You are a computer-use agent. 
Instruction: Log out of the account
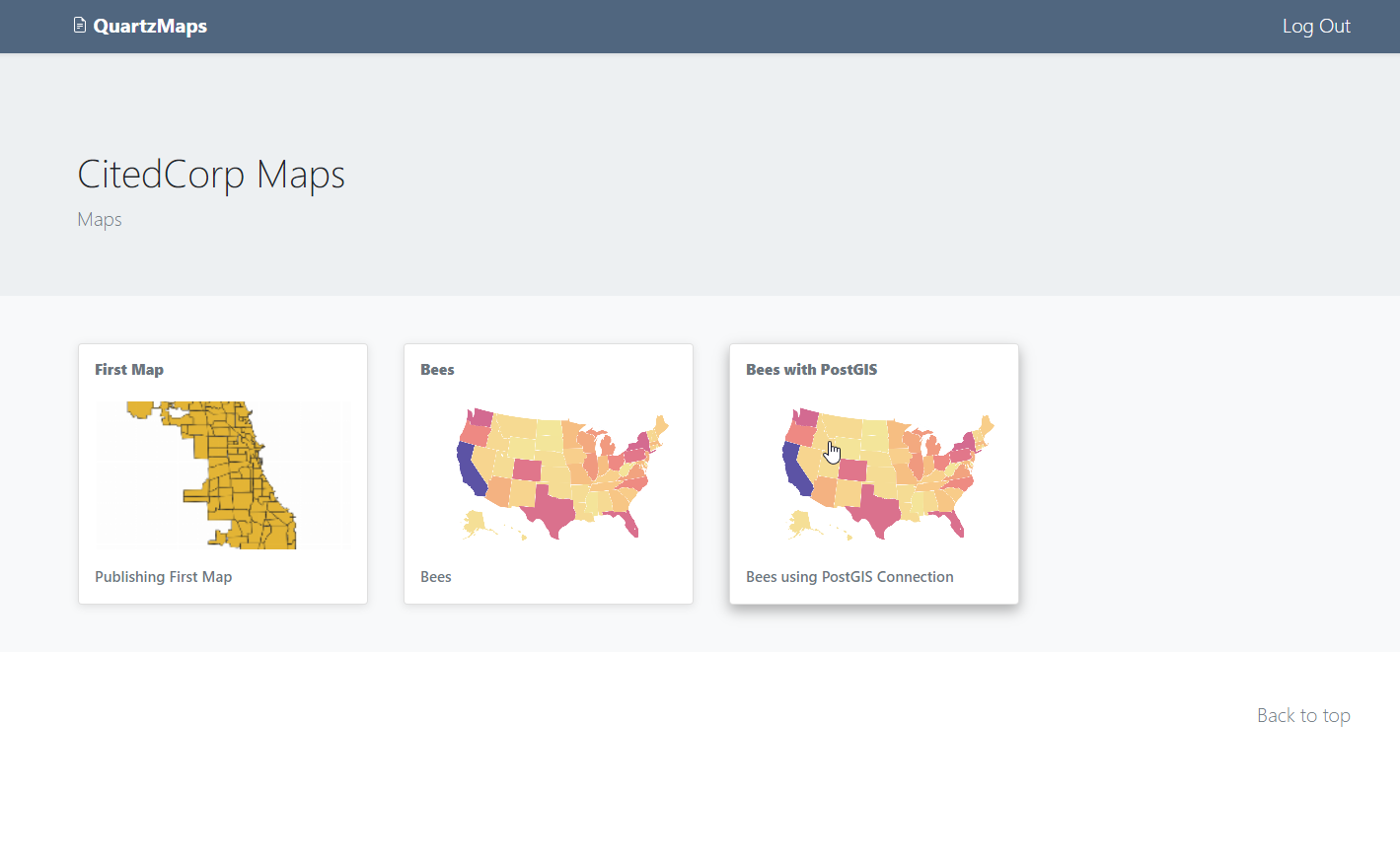[1315, 27]
